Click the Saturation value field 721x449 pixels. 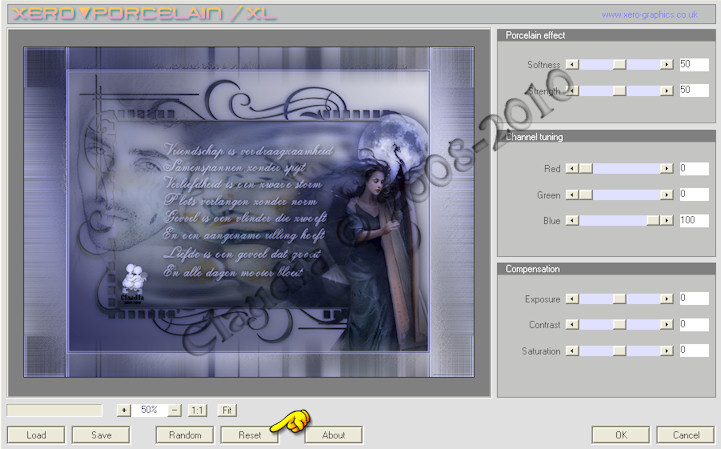tap(694, 351)
